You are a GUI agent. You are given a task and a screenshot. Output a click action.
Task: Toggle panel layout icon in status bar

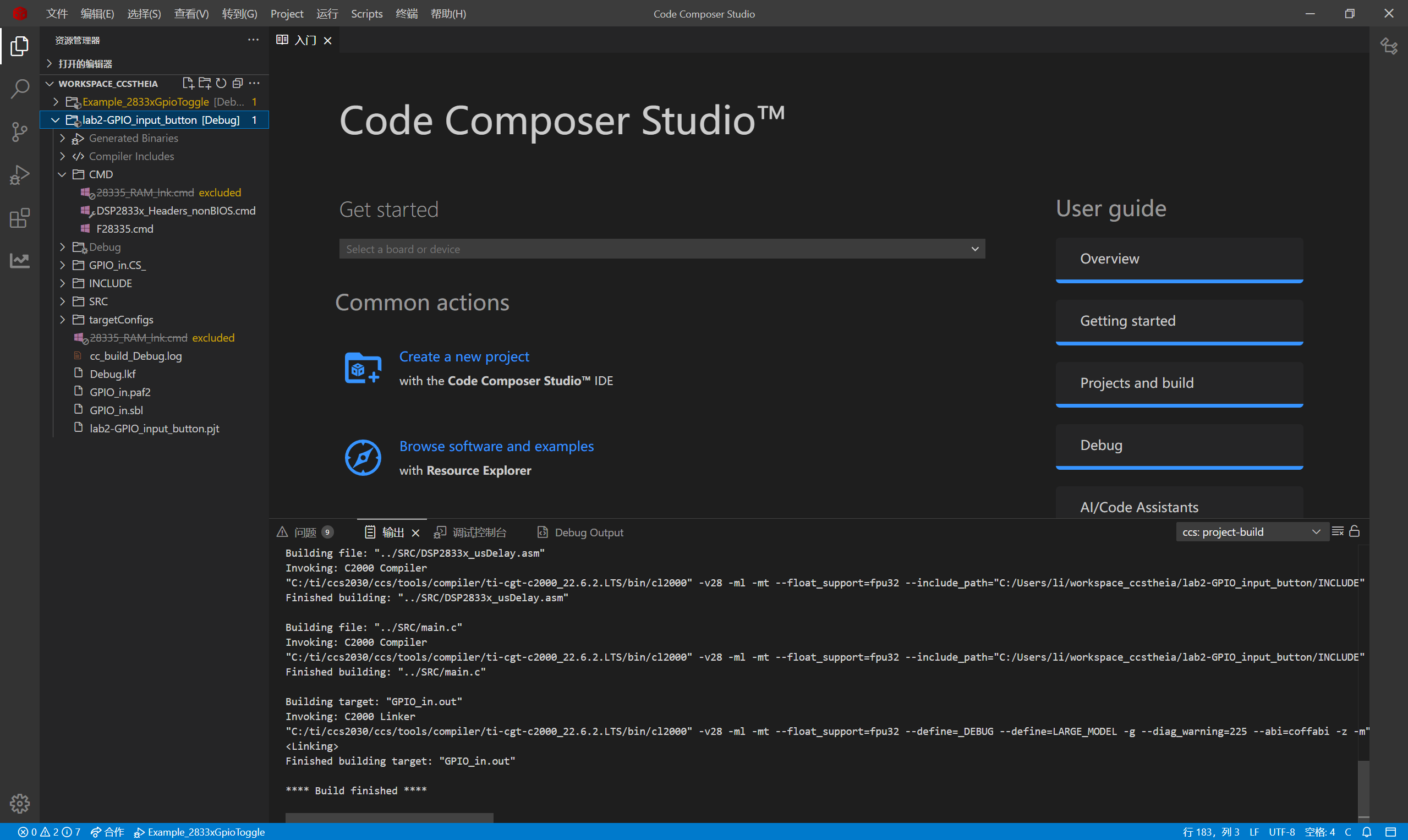[x=1390, y=832]
